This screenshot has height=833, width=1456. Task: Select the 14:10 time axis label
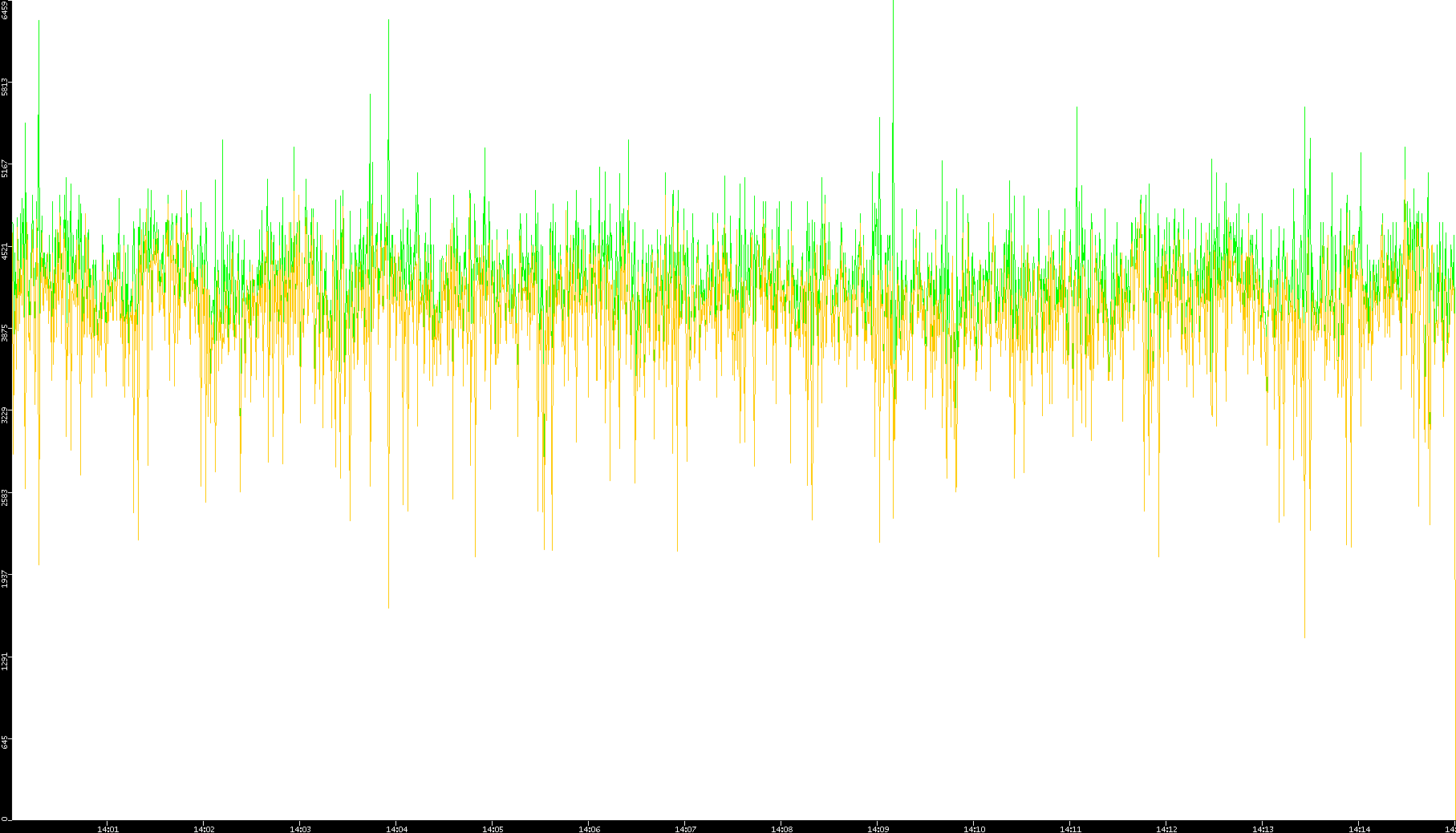(x=974, y=829)
